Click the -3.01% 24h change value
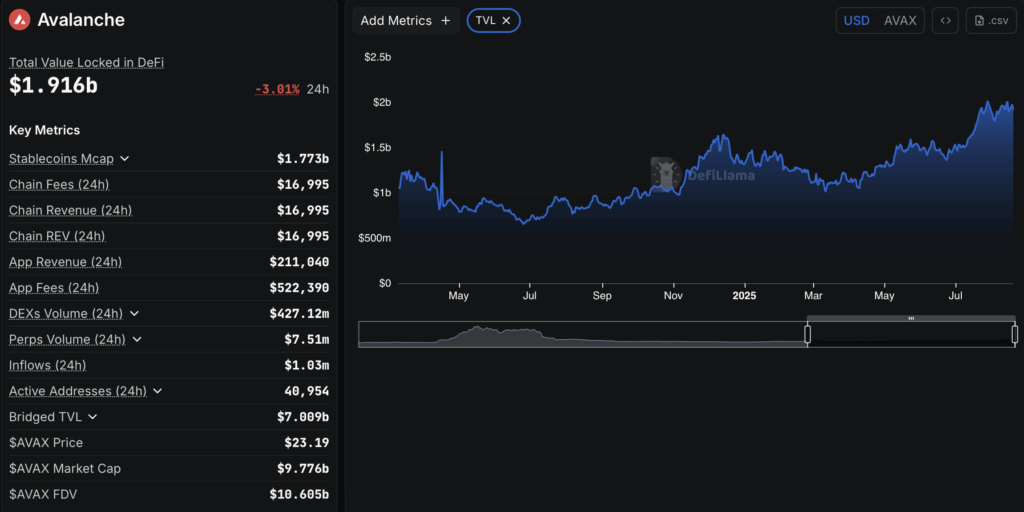The height and width of the screenshot is (512, 1024). [277, 89]
